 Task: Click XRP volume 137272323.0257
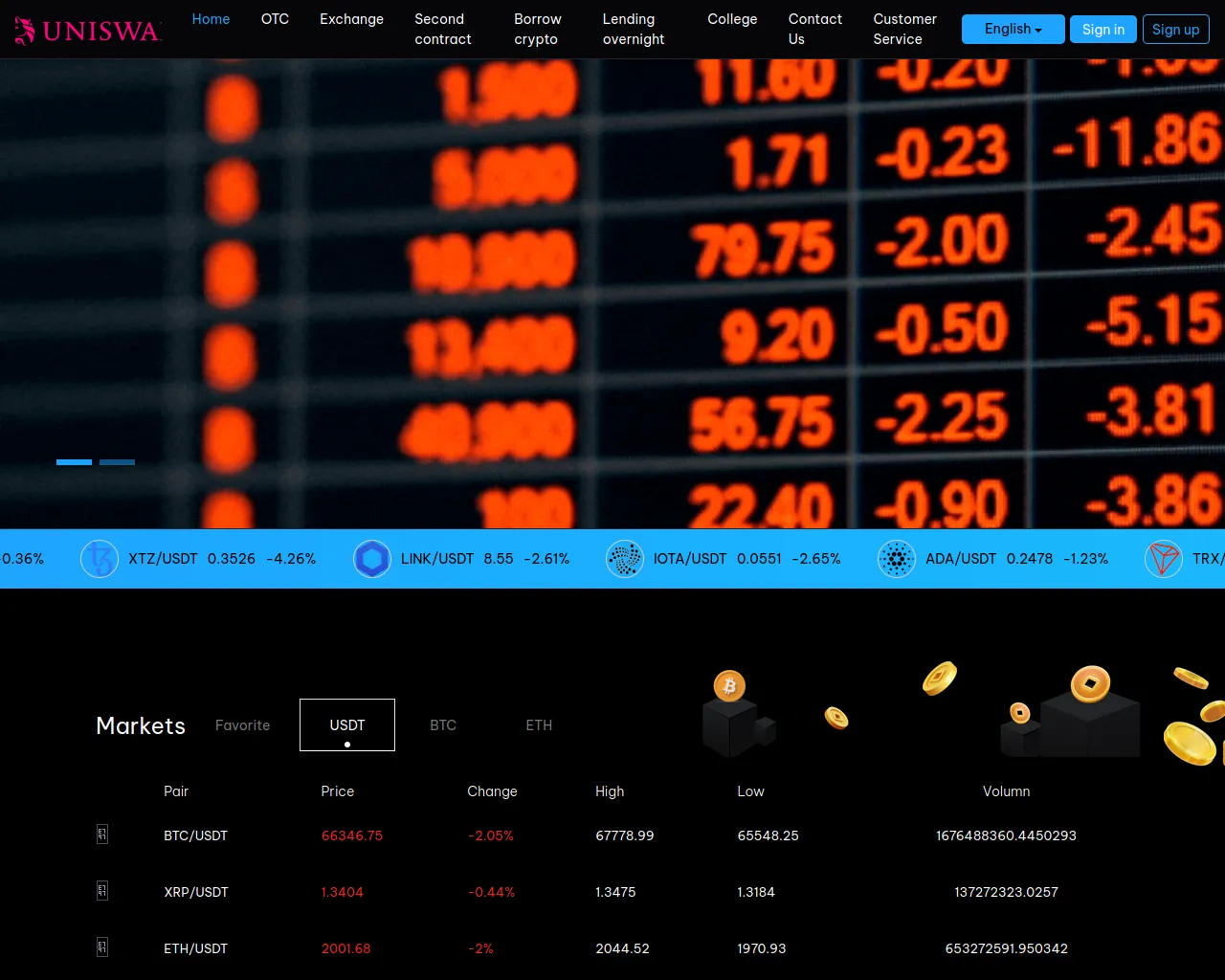1007,892
